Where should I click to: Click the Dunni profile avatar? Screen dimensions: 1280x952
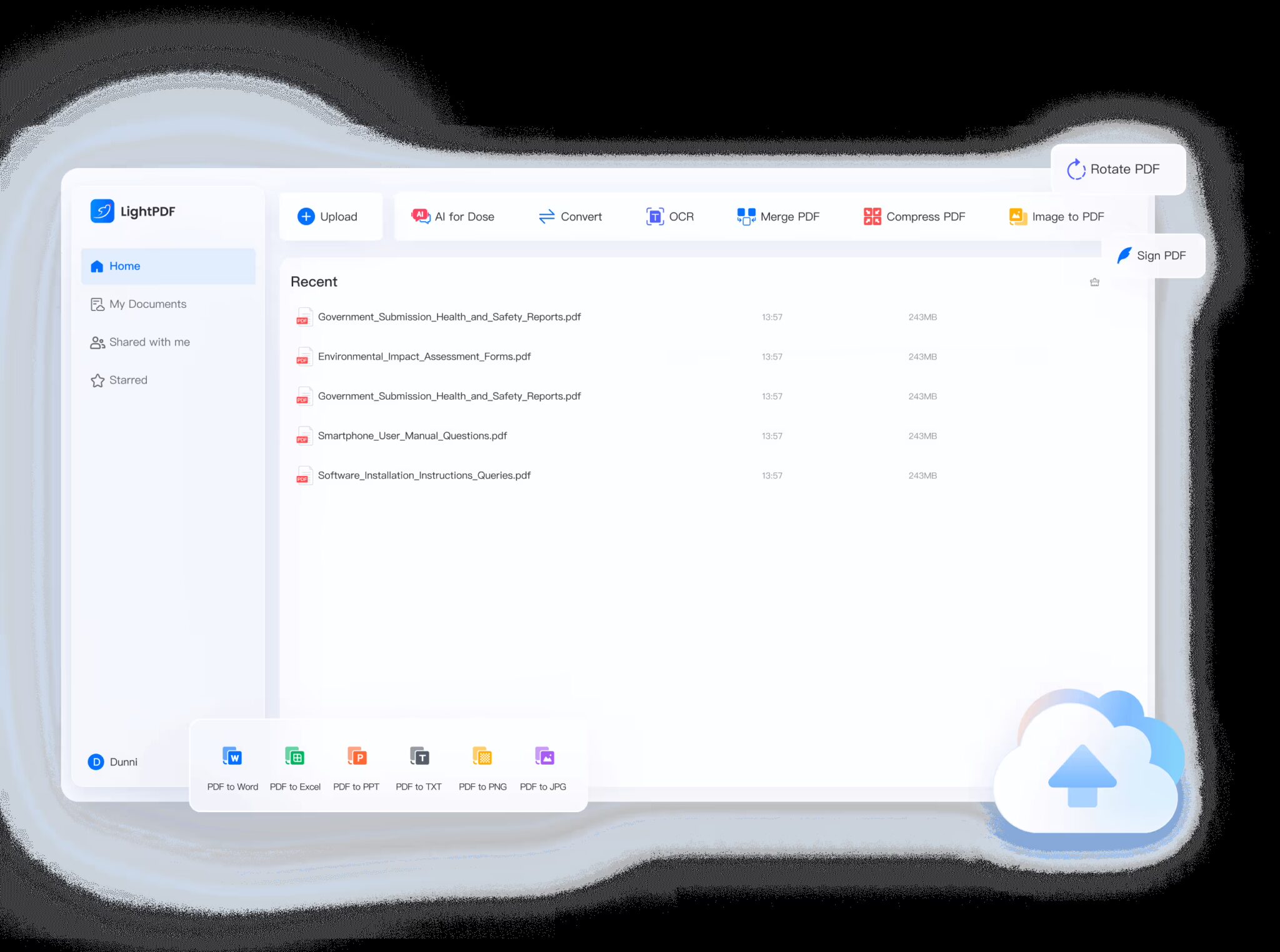[96, 761]
